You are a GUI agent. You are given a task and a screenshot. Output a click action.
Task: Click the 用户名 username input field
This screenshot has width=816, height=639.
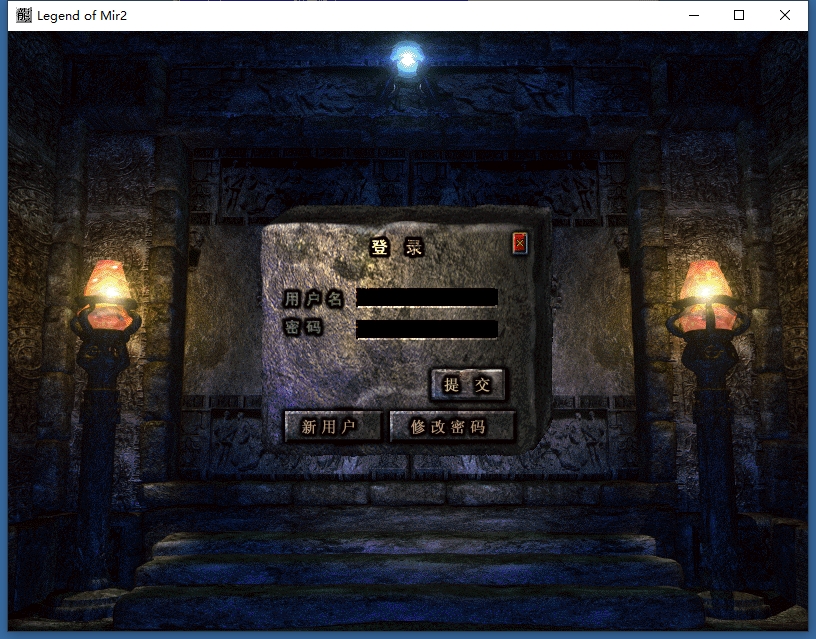427,297
